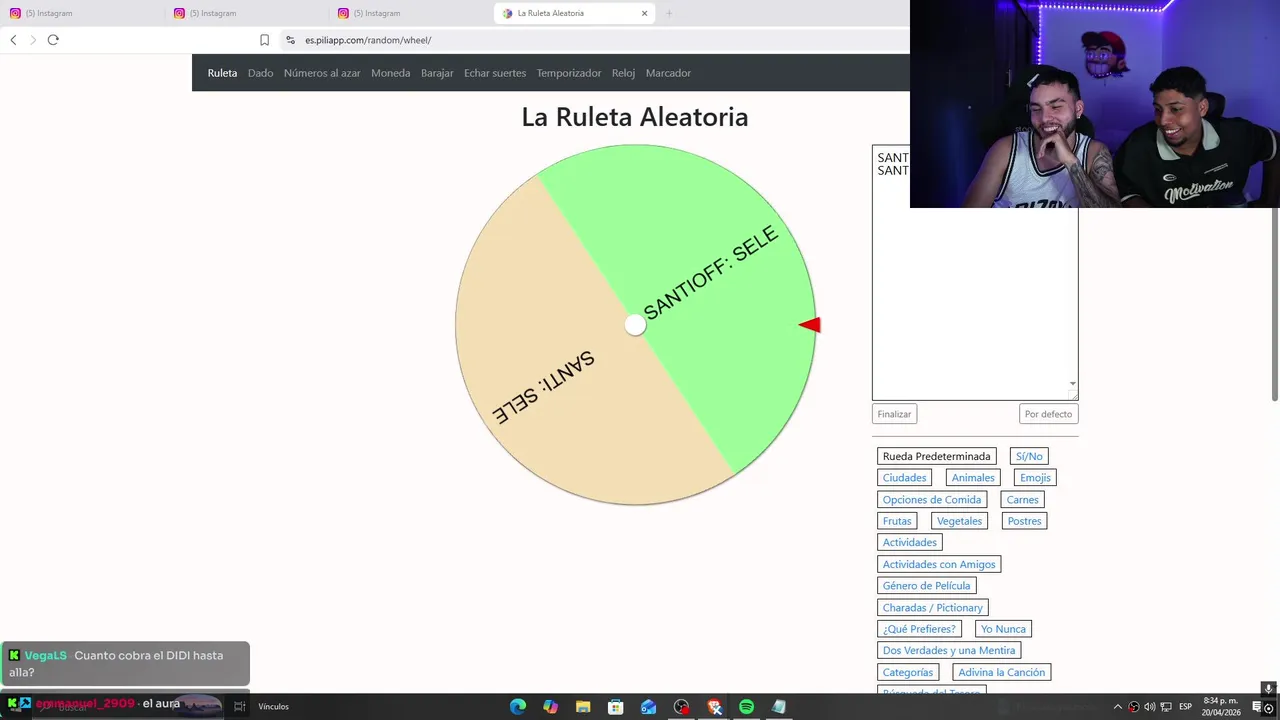Open Barajar in the navigation bar
This screenshot has height=720, width=1280.
pyautogui.click(x=437, y=73)
